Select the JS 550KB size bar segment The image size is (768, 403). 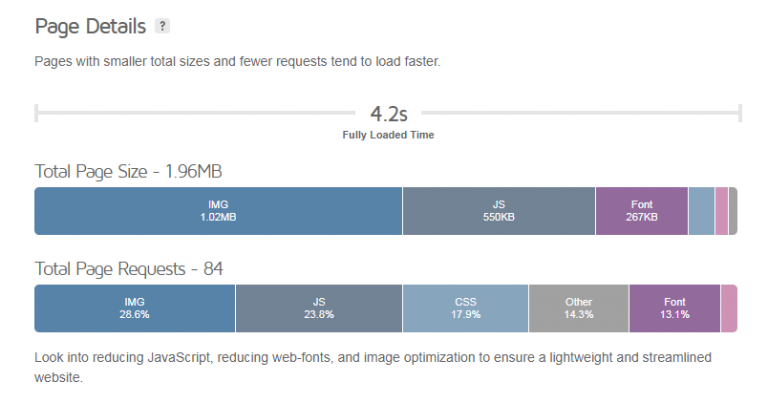498,211
